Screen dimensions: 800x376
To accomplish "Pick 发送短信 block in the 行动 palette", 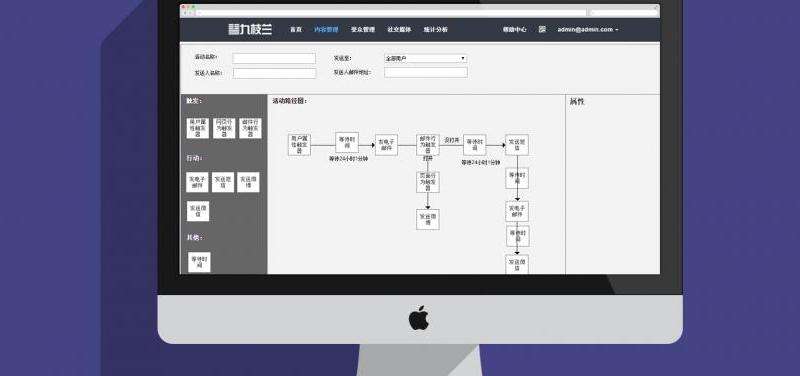I will 223,182.
